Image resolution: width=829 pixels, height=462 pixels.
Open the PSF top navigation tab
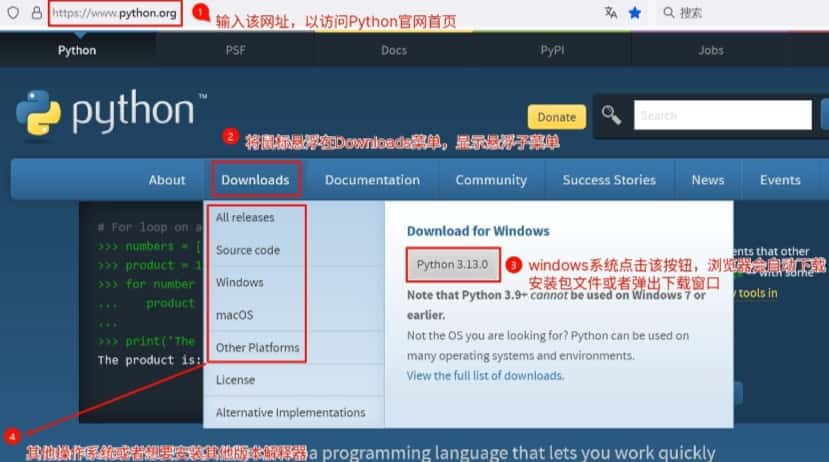tap(235, 50)
